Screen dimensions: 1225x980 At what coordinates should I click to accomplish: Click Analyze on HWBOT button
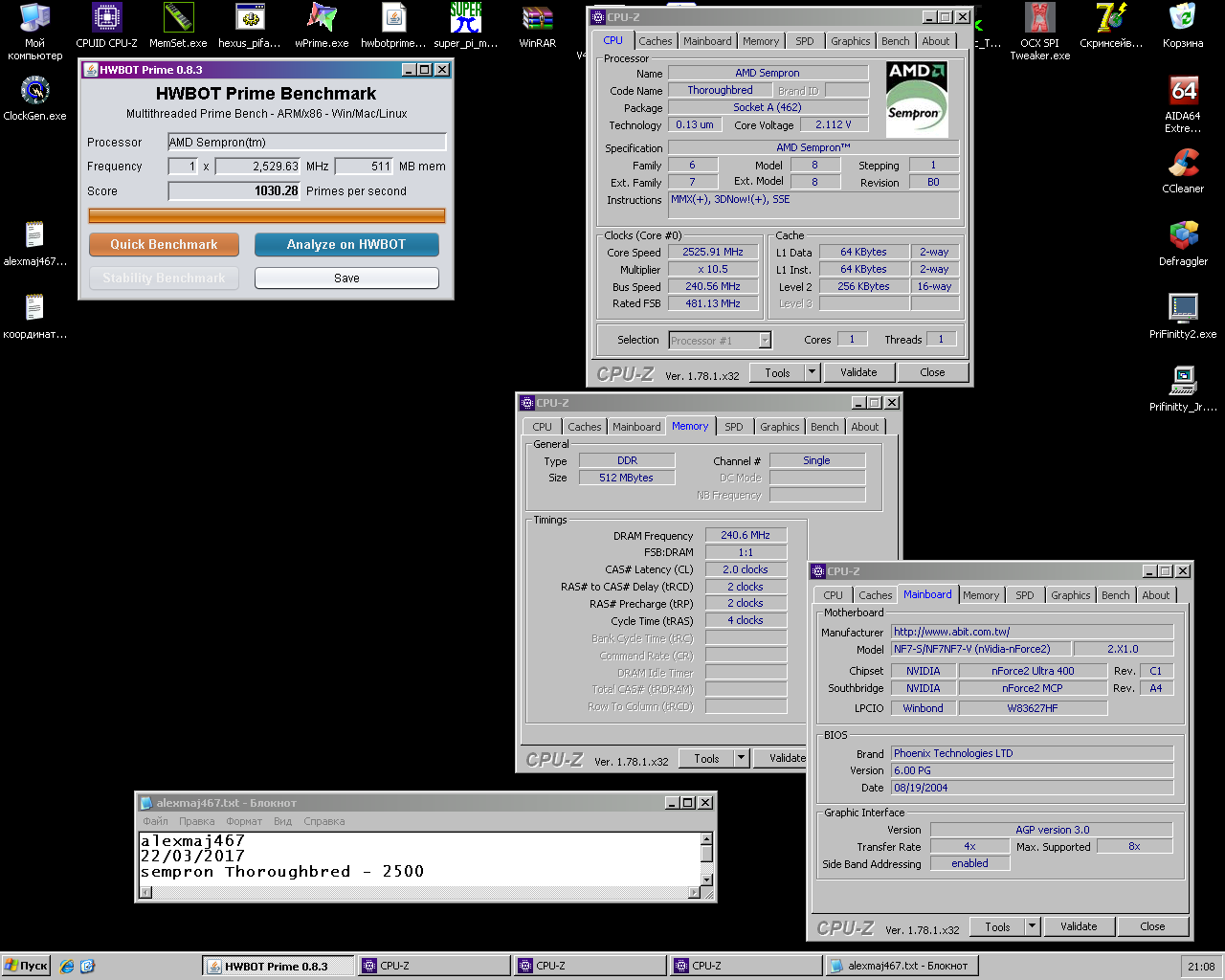pyautogui.click(x=346, y=245)
